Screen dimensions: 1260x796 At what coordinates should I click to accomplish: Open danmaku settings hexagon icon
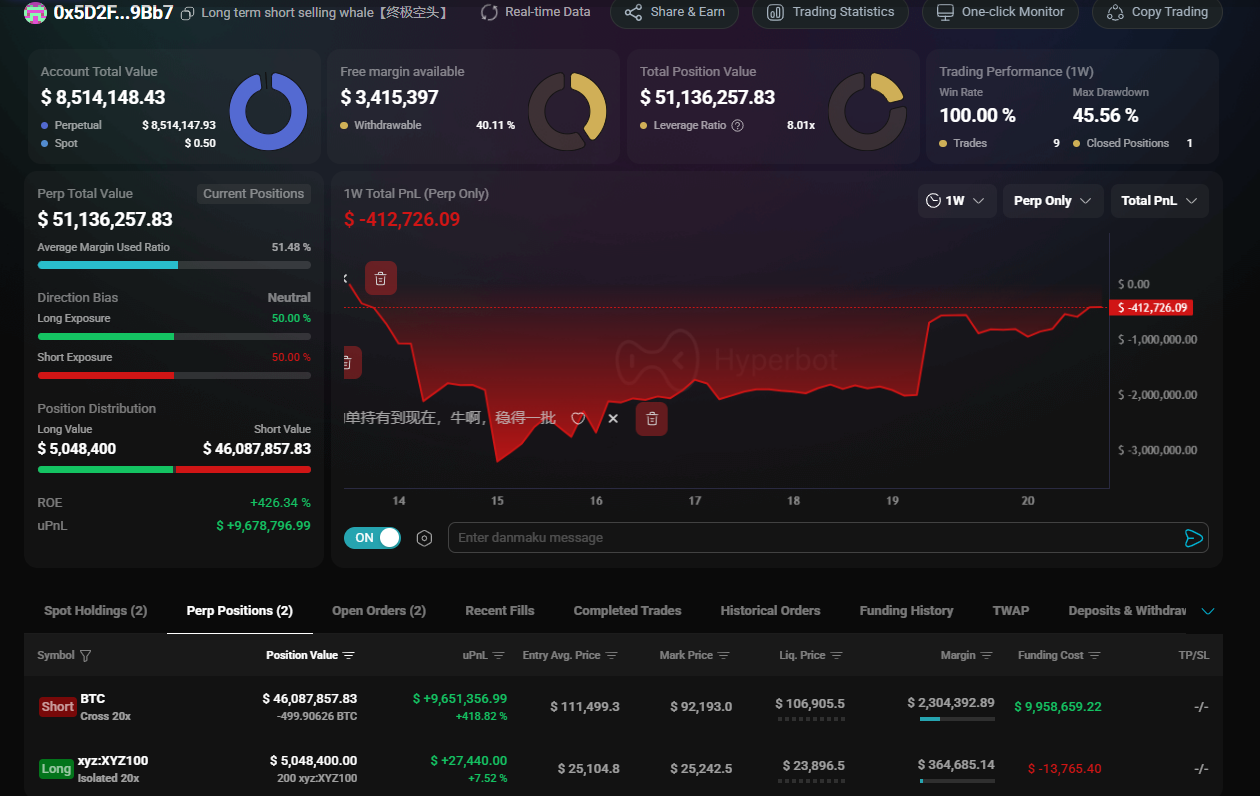[424, 538]
